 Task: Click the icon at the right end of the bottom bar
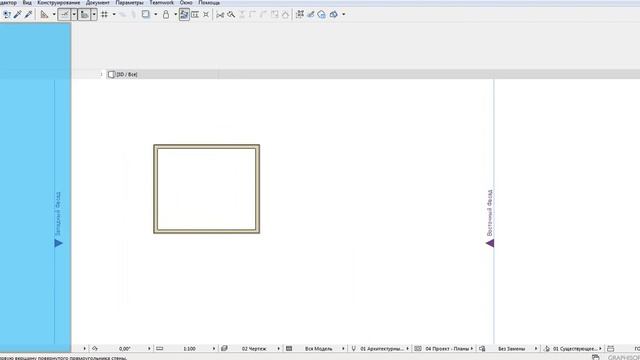tap(611, 349)
